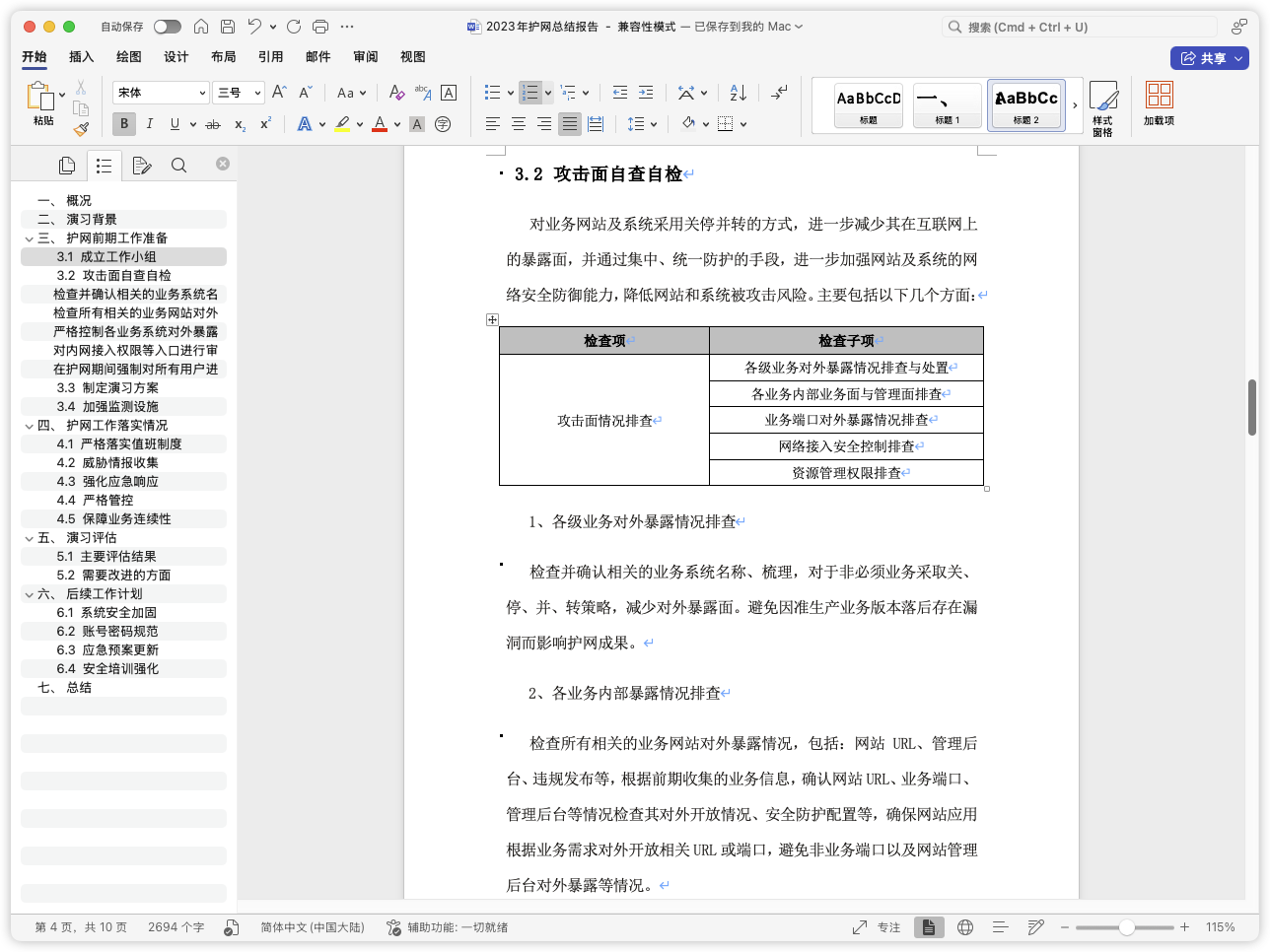Switch to the 插入 ribbon tab
The image size is (1270, 952).
pyautogui.click(x=80, y=57)
